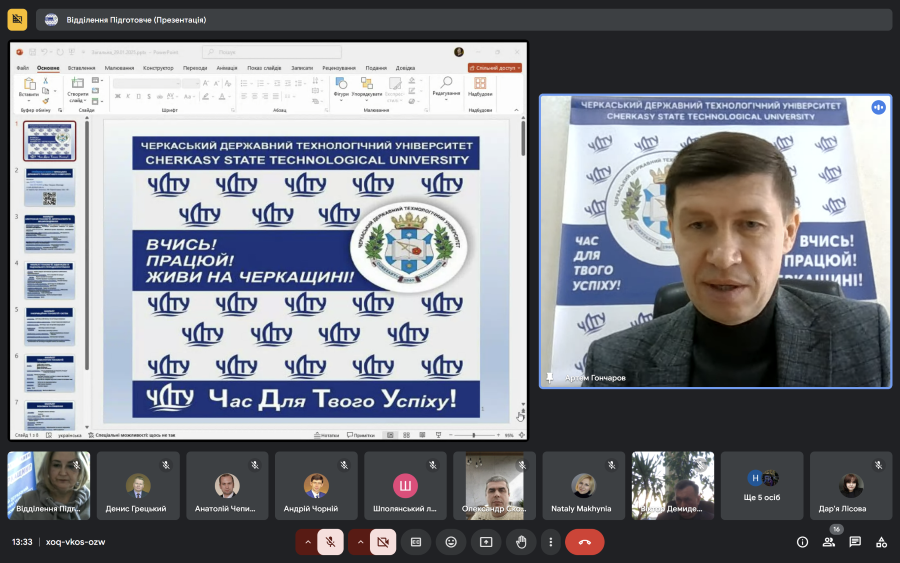Open more options three-dot menu
This screenshot has width=900, height=563.
click(x=550, y=542)
